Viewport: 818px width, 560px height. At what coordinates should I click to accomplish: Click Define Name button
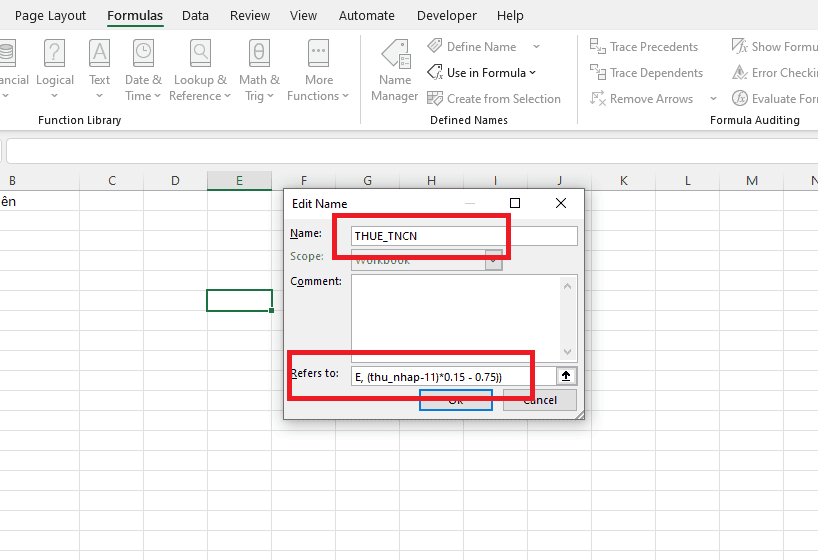(x=472, y=47)
